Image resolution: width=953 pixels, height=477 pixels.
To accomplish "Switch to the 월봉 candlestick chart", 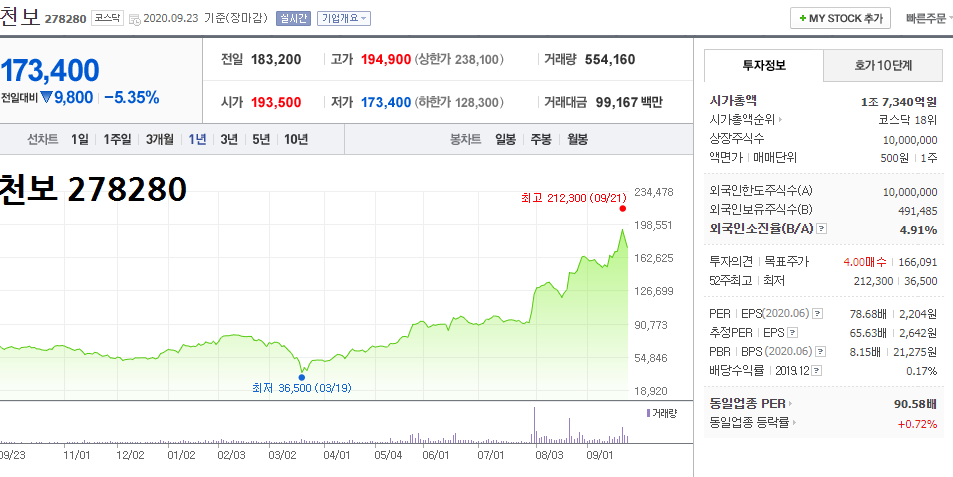I will [x=577, y=139].
